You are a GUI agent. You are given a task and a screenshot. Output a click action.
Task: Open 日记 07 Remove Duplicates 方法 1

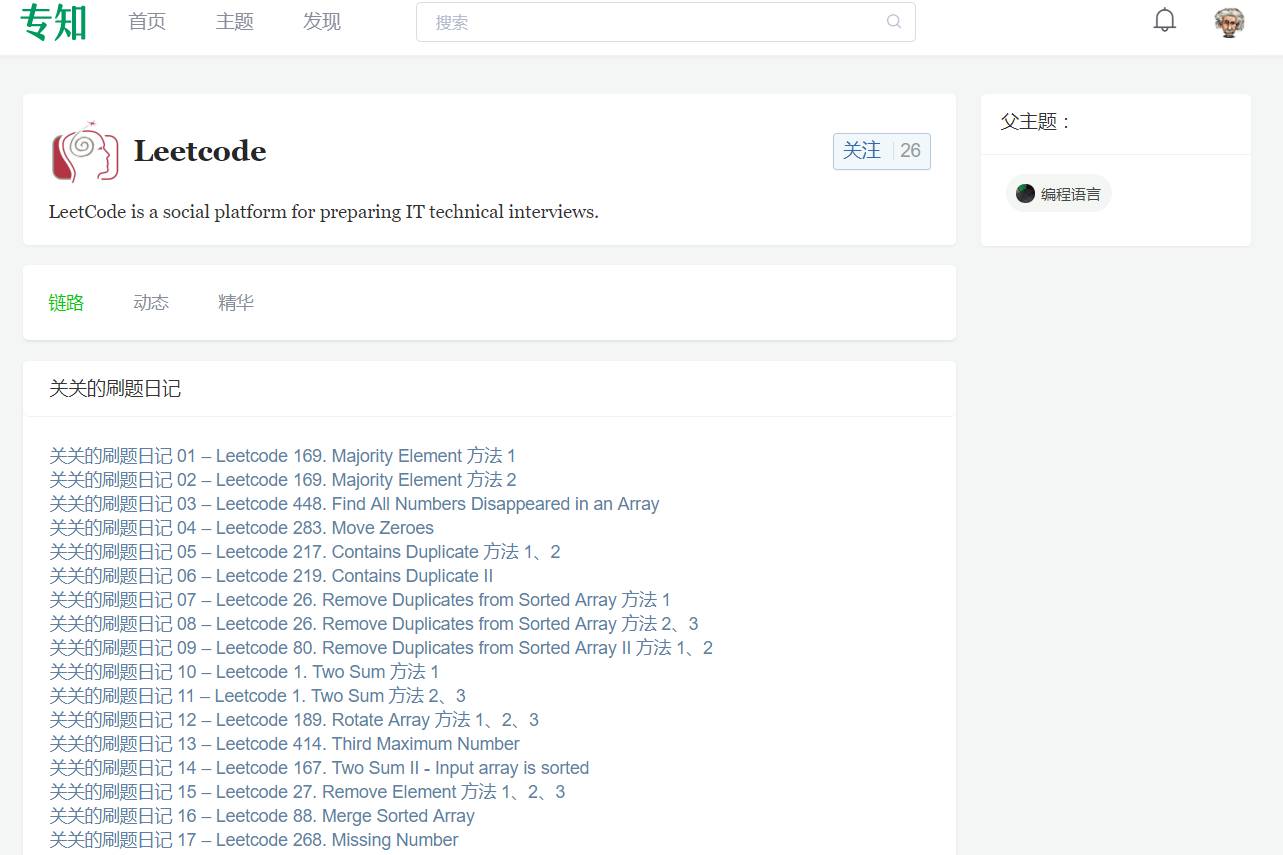pos(360,600)
